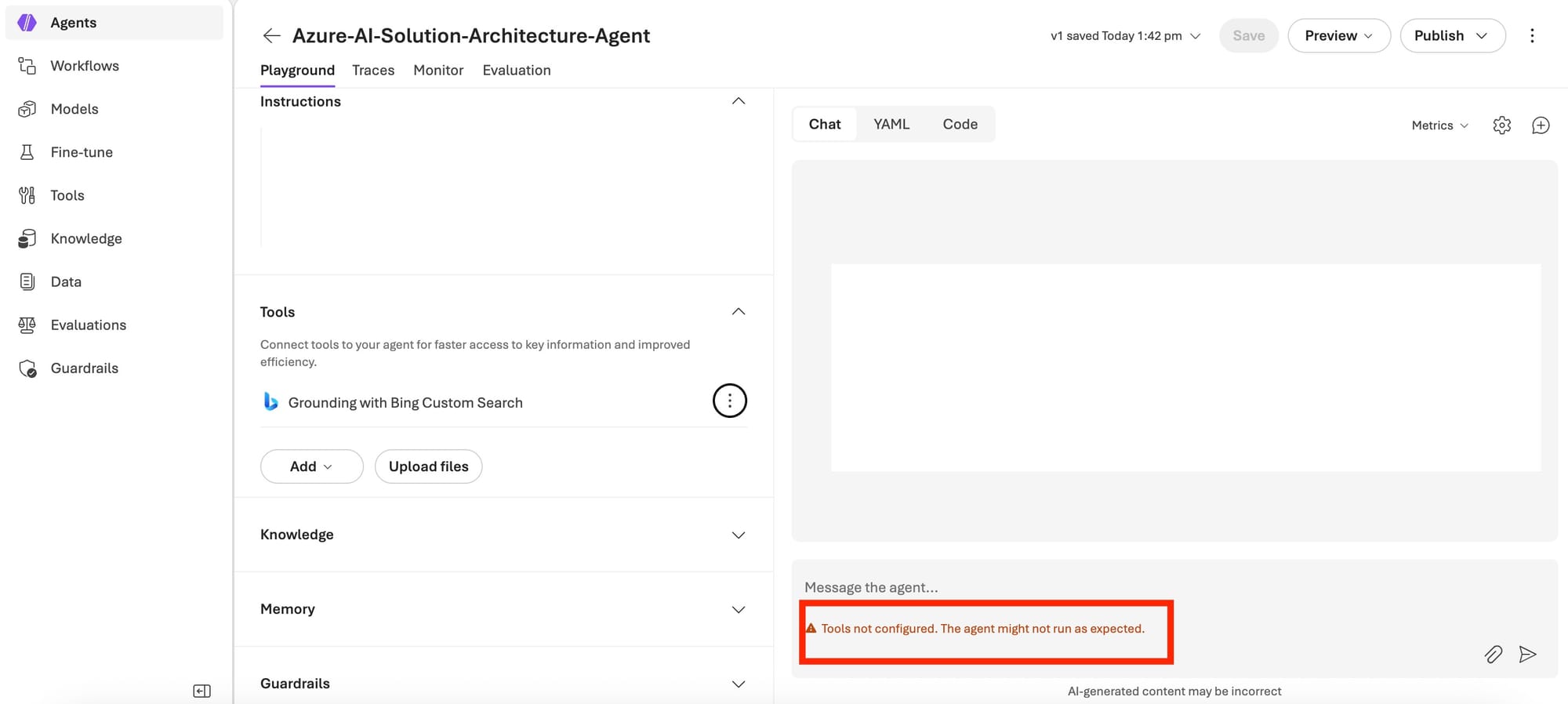This screenshot has width=1568, height=704.
Task: Open the top-right more options menu
Action: tap(1532, 36)
